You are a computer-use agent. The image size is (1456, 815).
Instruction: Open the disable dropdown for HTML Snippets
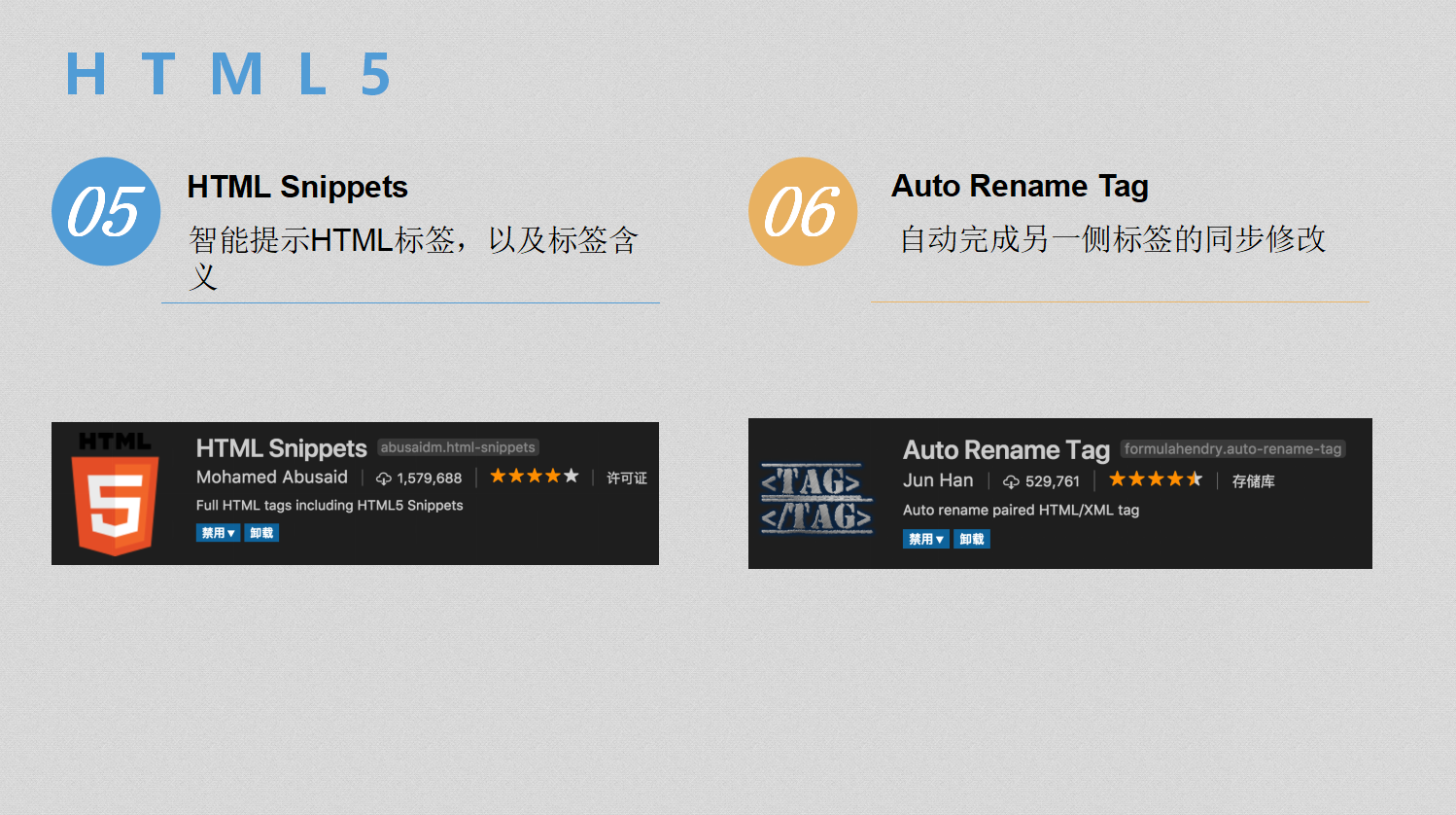[x=218, y=533]
